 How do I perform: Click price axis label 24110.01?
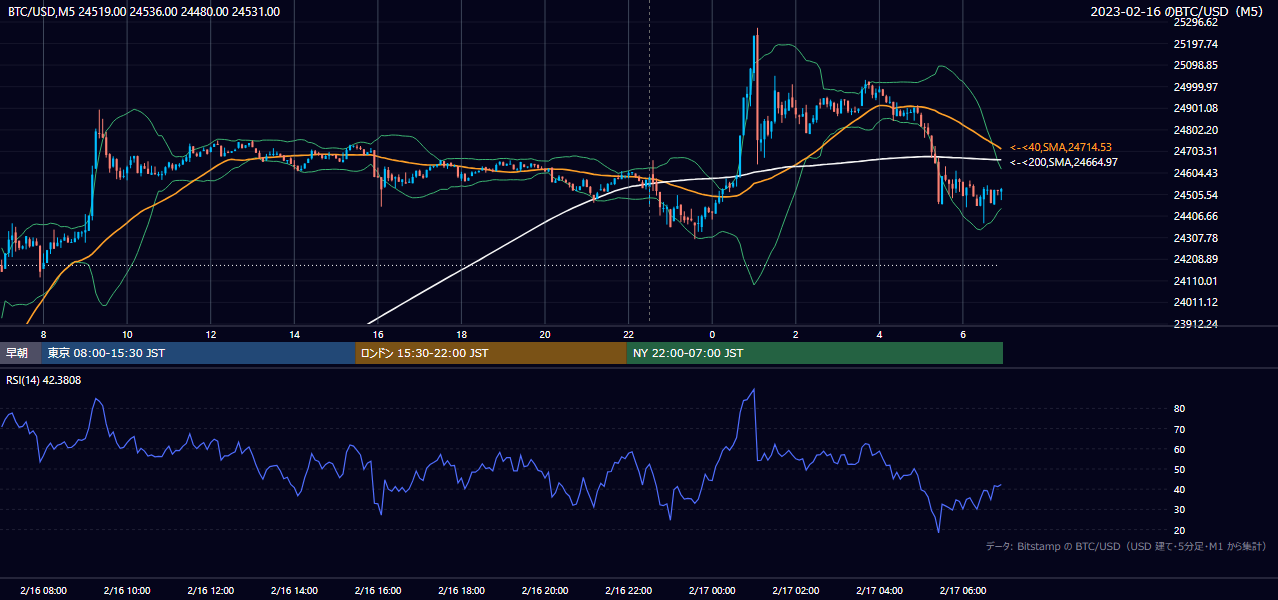coord(1196,281)
